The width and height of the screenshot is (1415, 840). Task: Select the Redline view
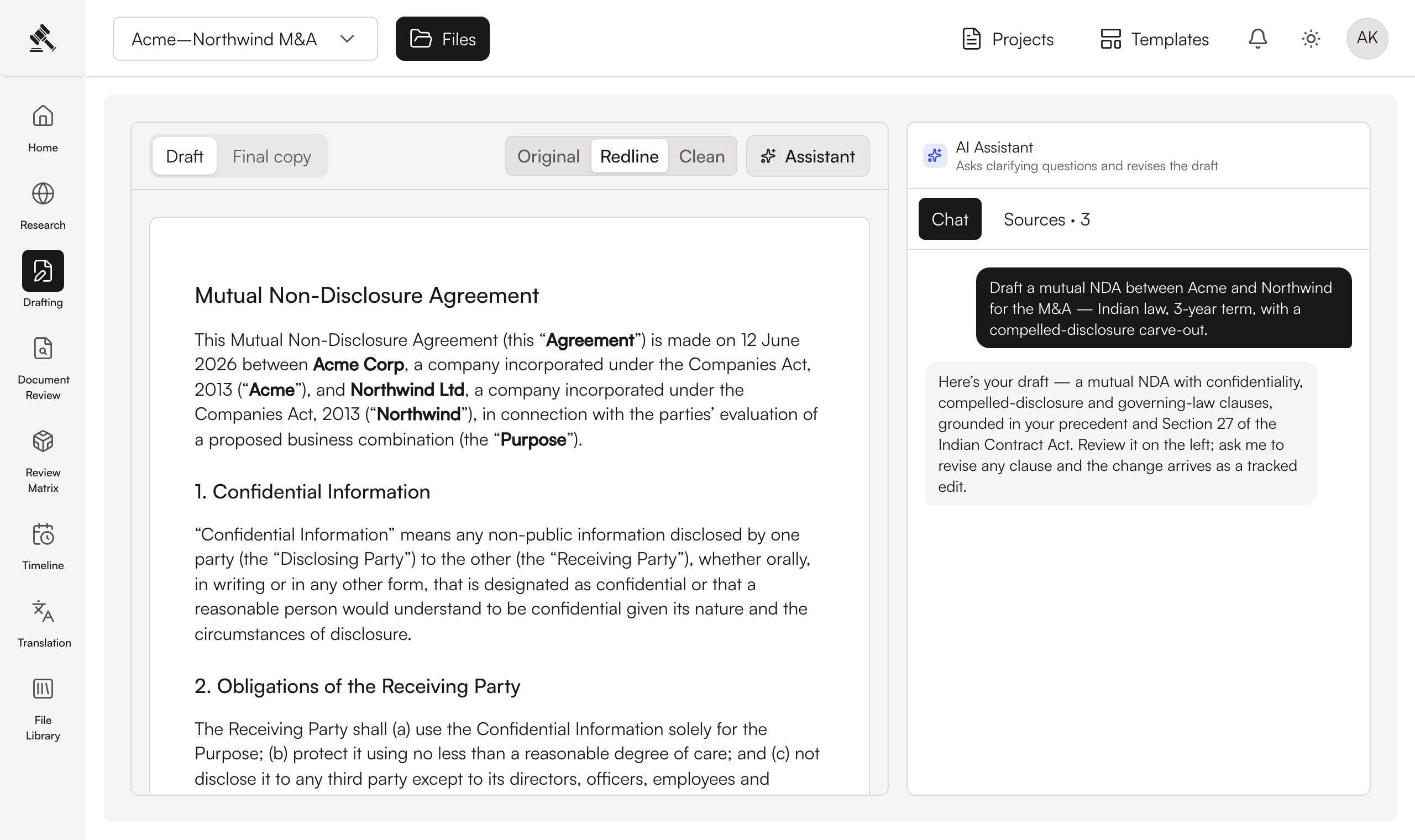tap(630, 156)
